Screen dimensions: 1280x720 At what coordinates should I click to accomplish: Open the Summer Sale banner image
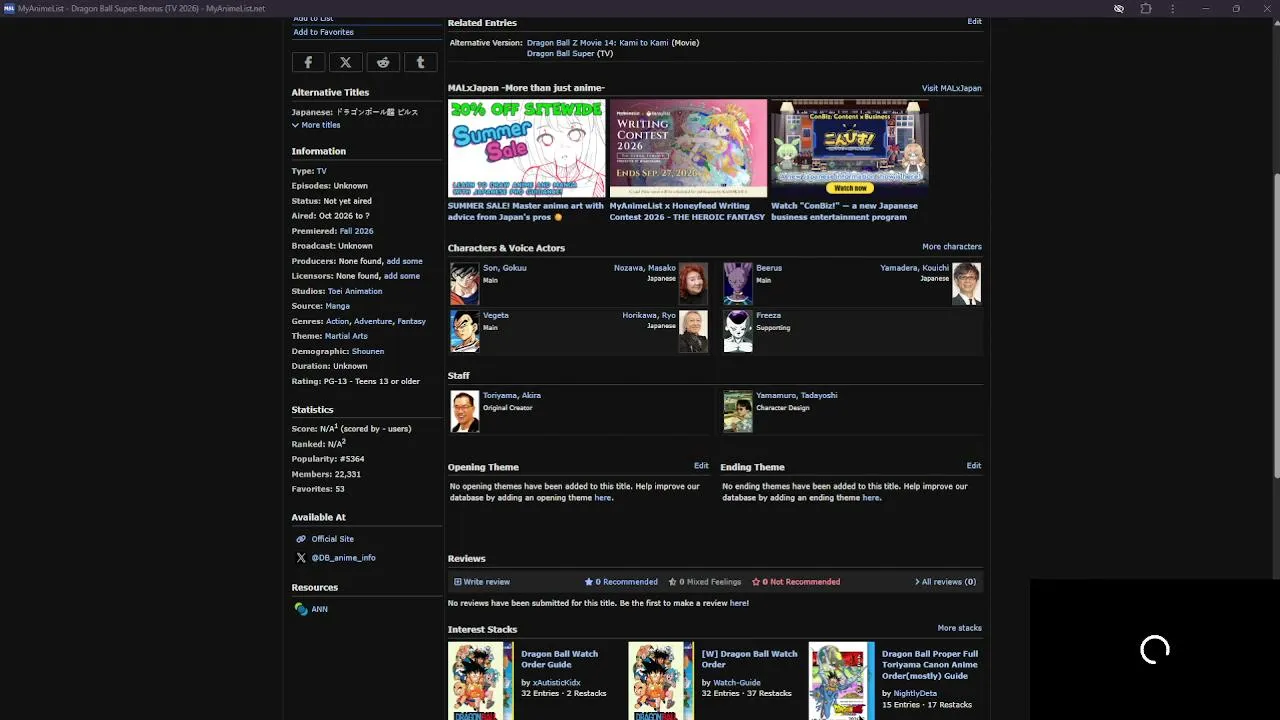[x=527, y=148]
